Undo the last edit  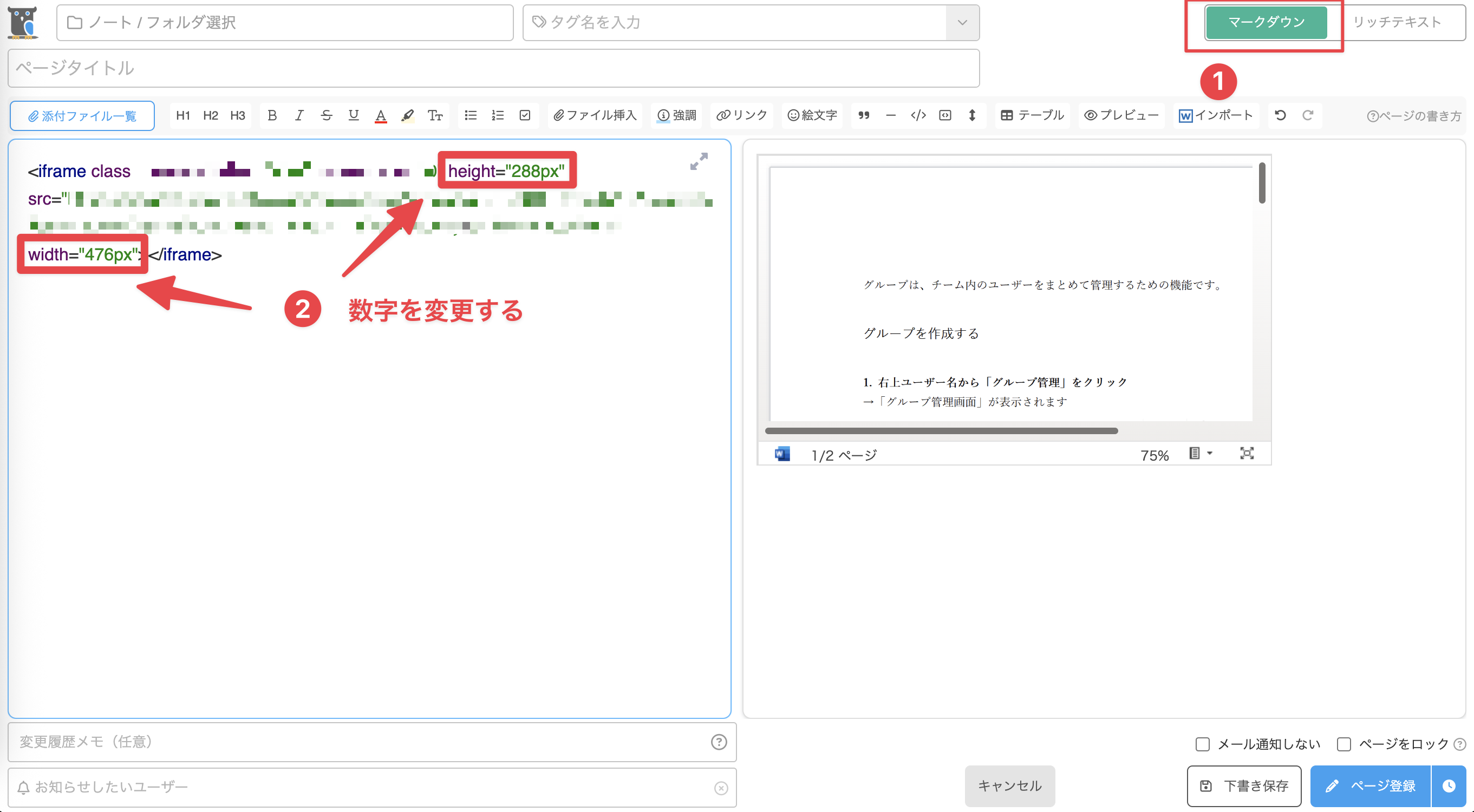pos(1280,115)
